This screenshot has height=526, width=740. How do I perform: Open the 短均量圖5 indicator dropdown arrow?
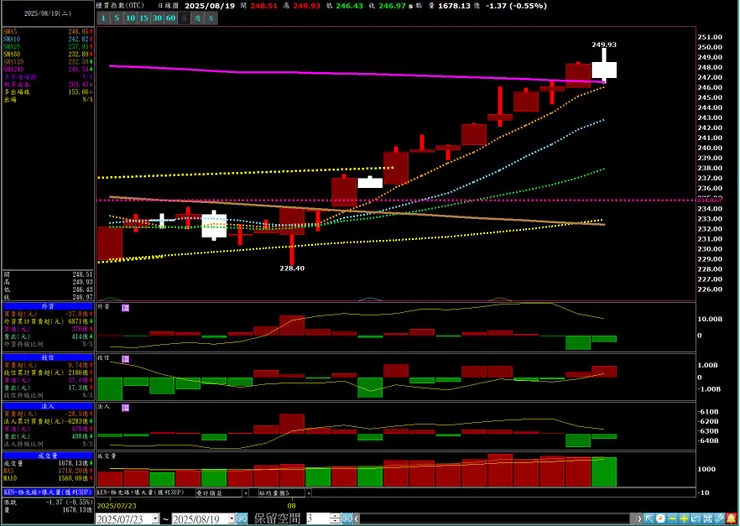(x=309, y=493)
